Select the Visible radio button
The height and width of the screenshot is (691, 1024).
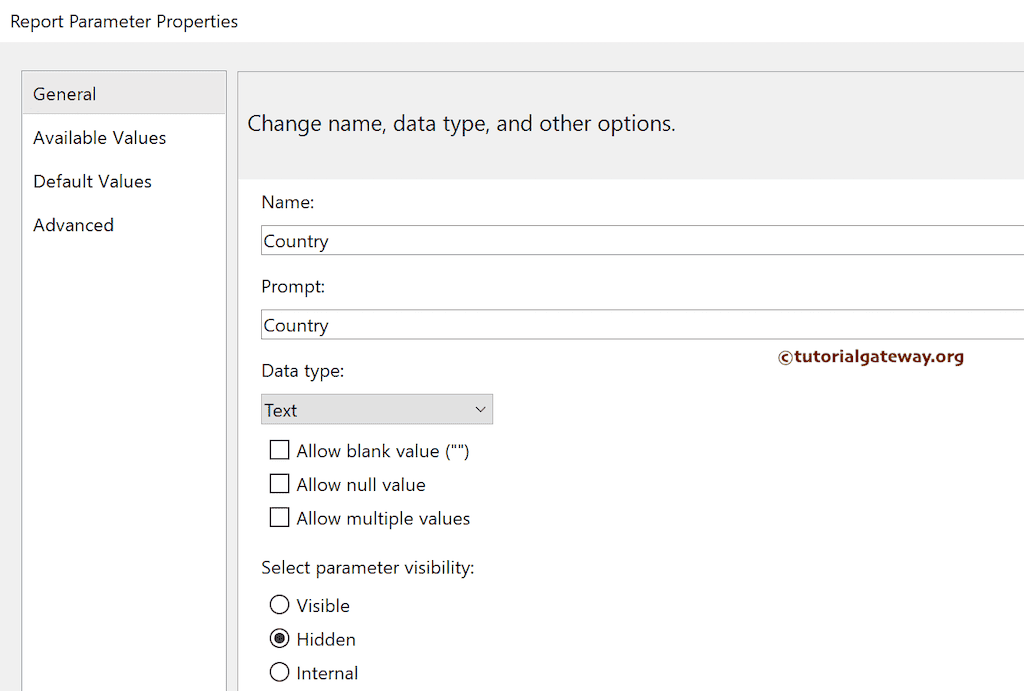coord(280,605)
